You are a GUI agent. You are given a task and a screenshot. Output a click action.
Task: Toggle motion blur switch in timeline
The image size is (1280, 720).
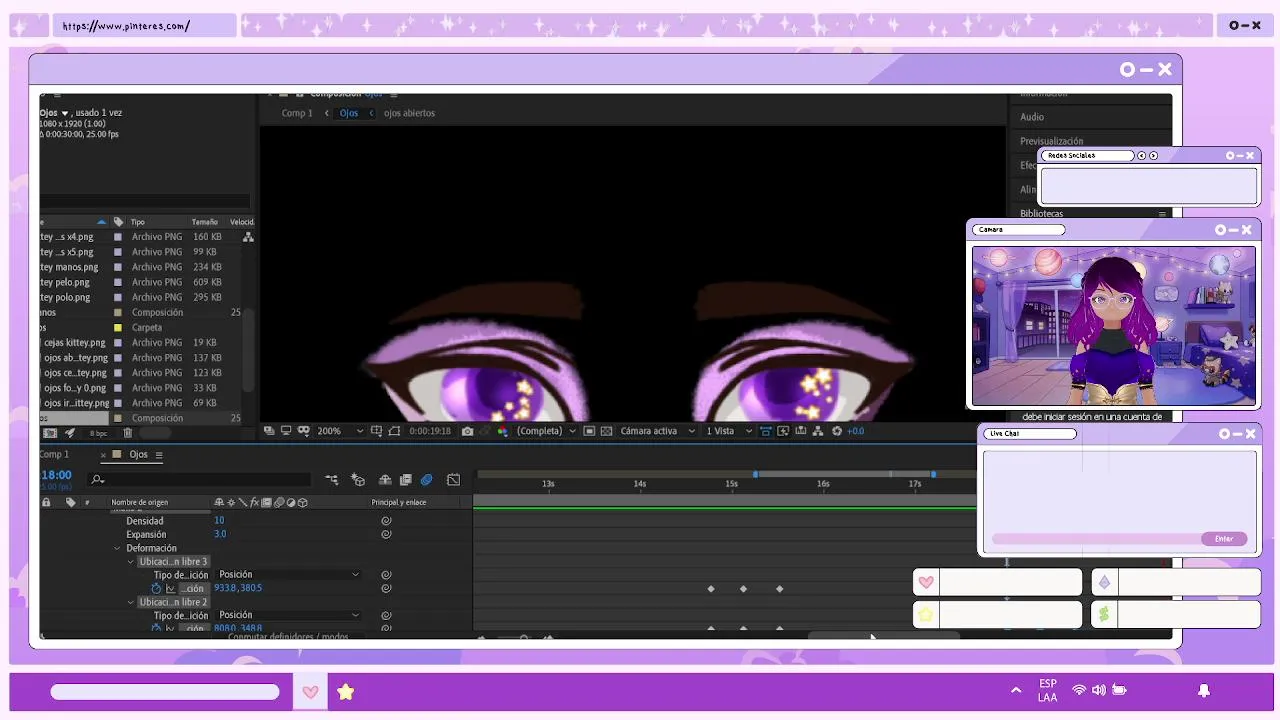(x=426, y=480)
